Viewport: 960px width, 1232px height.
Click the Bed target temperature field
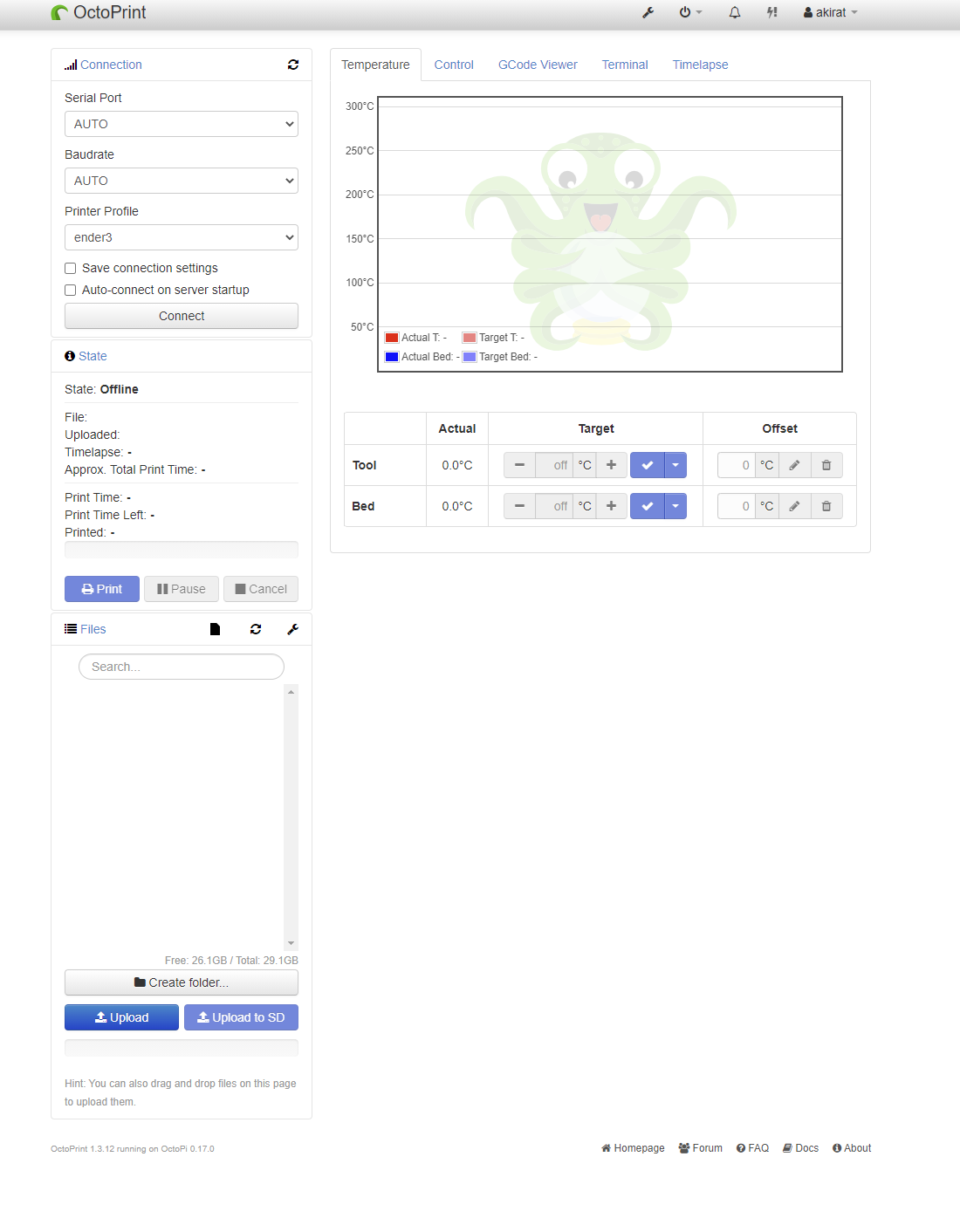554,506
